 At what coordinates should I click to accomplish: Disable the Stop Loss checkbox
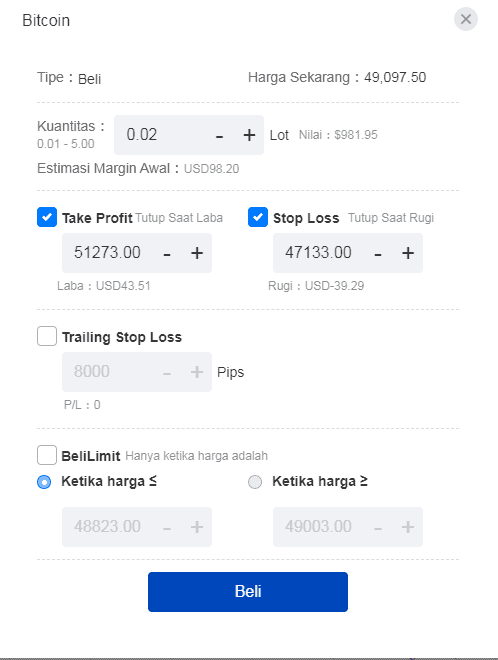click(x=258, y=217)
